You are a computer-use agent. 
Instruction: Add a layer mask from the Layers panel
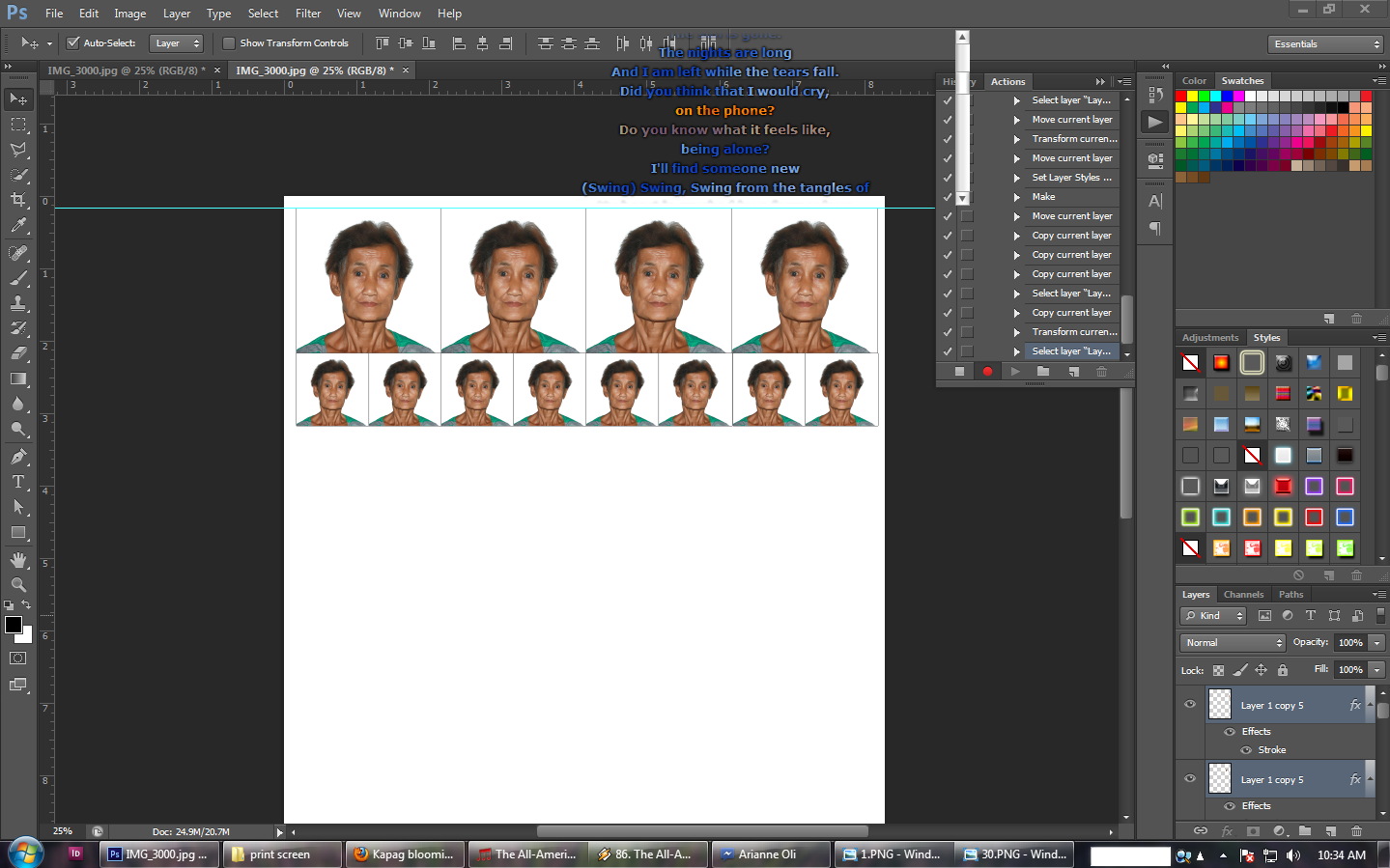tap(1251, 831)
